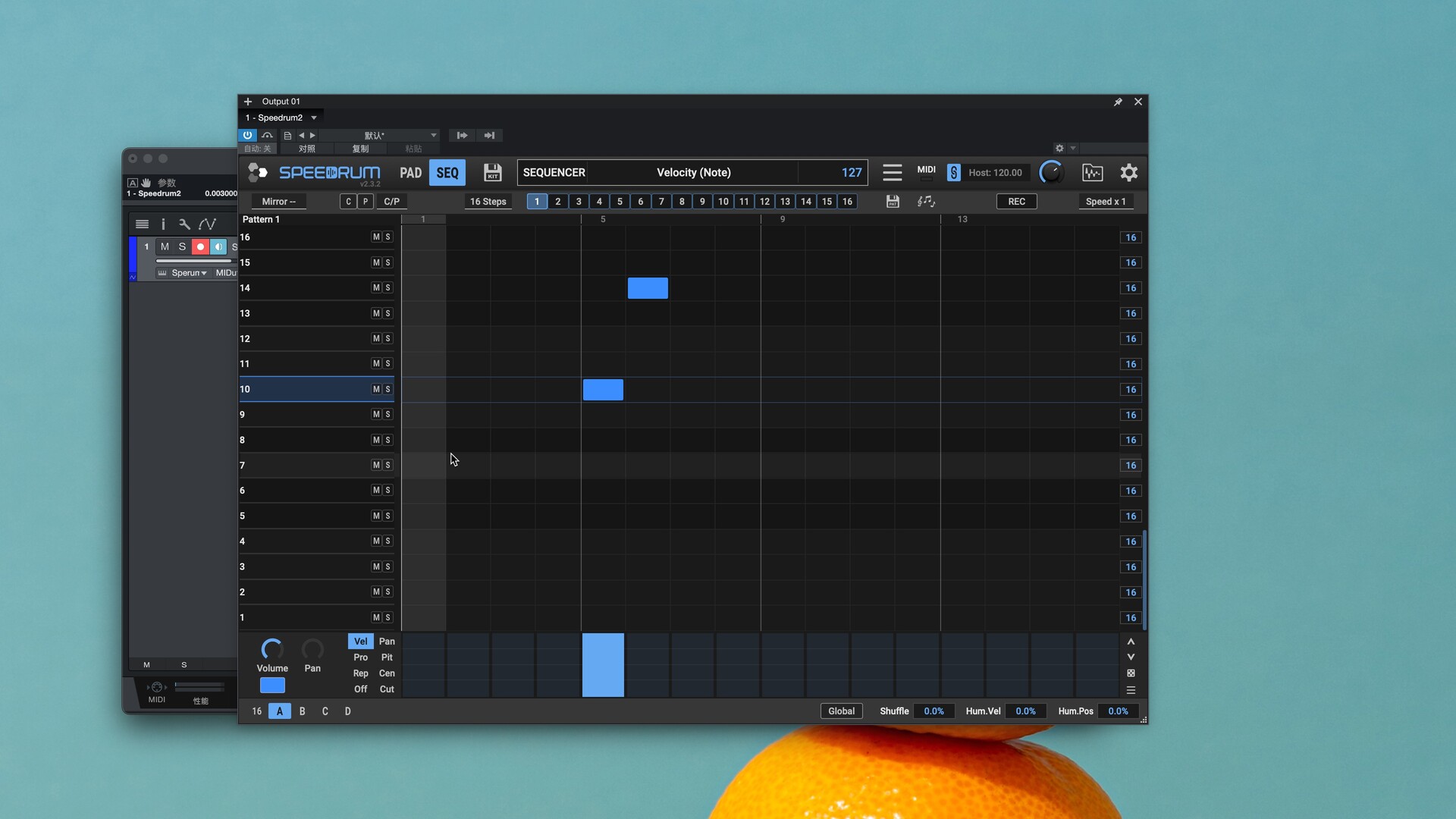The image size is (1456, 819).
Task: Click the musical notes MIDI export icon
Action: click(x=926, y=202)
